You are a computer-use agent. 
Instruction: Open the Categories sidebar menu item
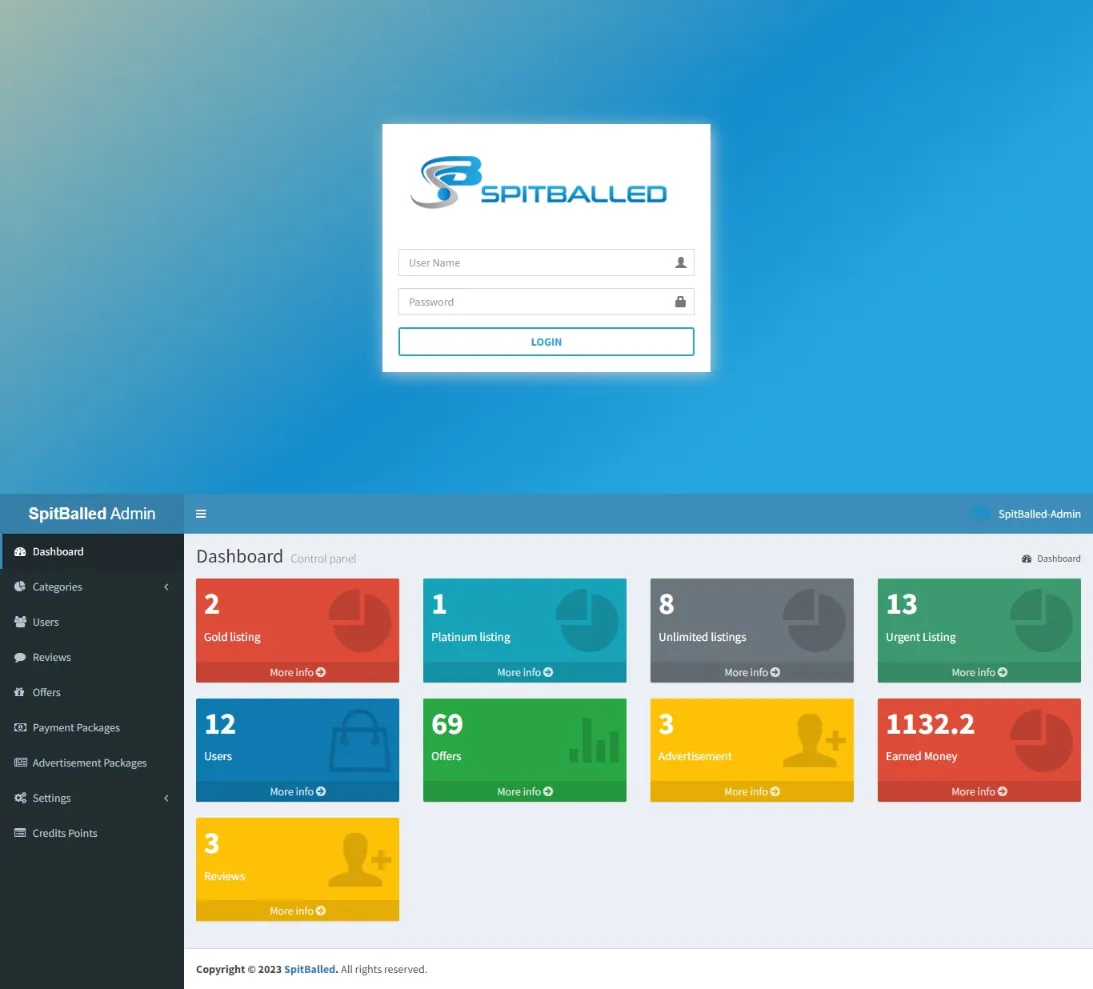pos(92,587)
